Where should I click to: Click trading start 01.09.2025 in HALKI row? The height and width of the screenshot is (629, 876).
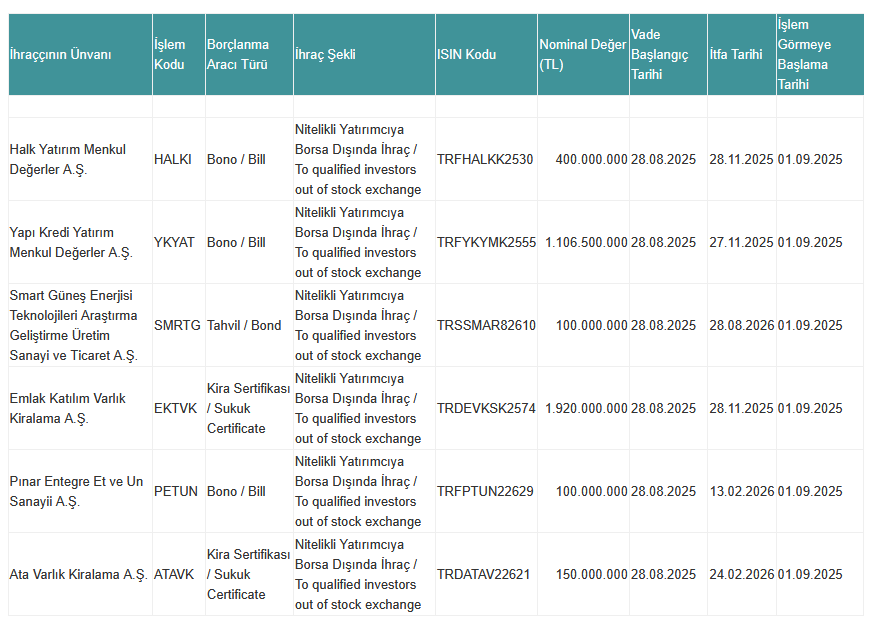coord(810,160)
